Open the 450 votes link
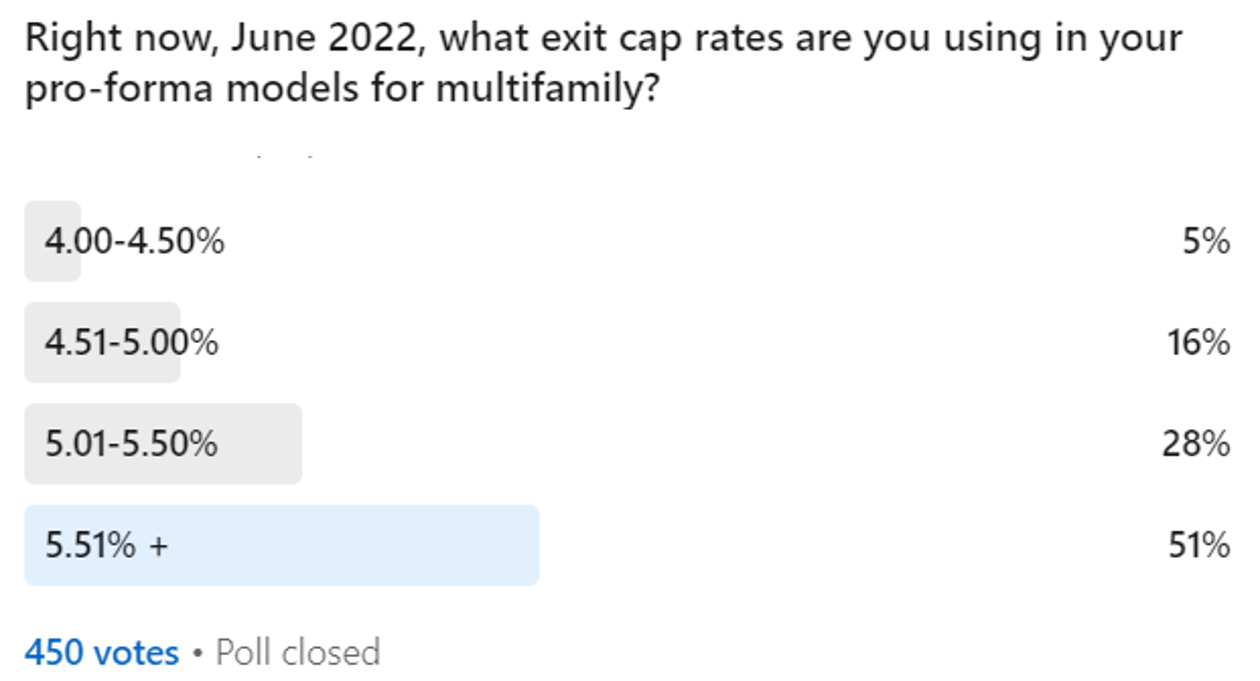Screen dimensions: 1260x681 [x=102, y=653]
